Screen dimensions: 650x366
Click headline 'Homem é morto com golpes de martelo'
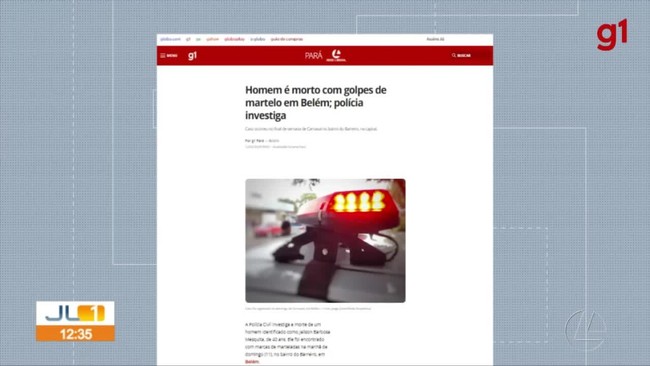[x=315, y=102]
